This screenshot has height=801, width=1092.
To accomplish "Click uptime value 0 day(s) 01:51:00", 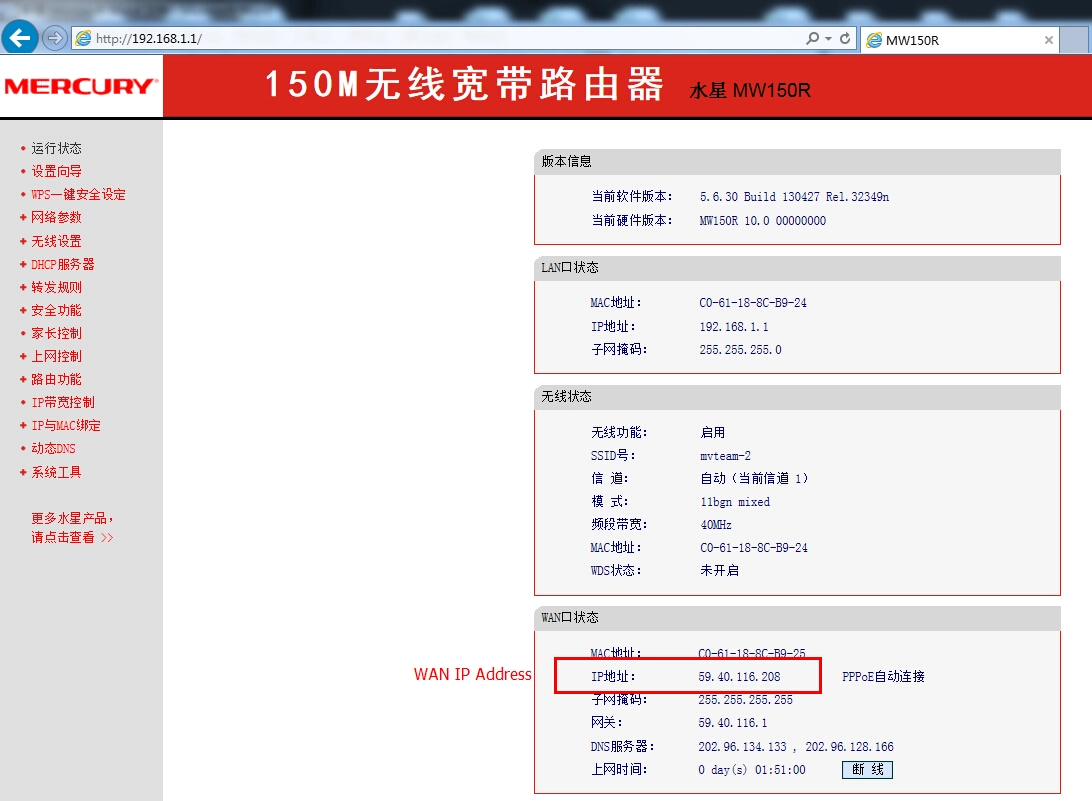I will pyautogui.click(x=751, y=770).
